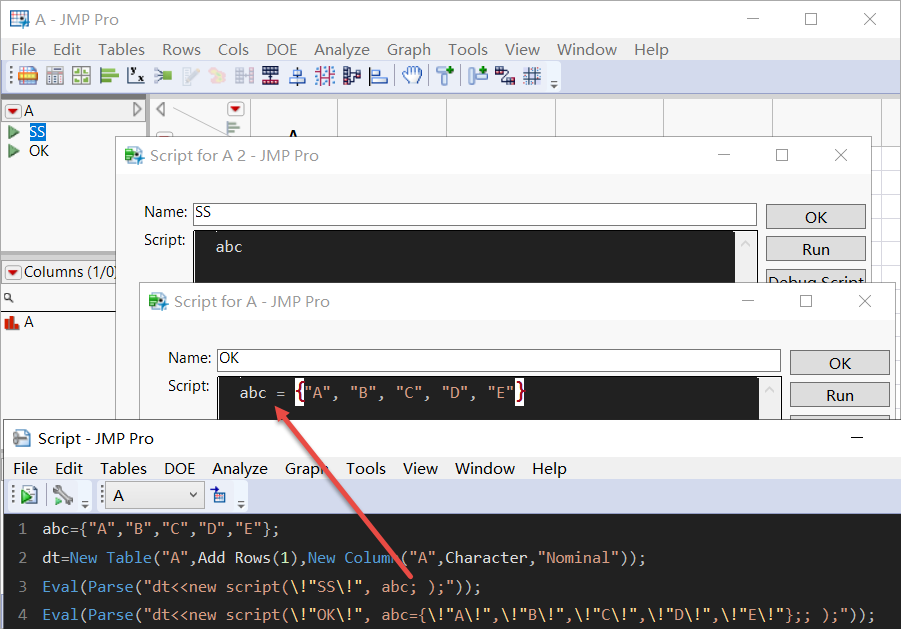
Task: Open the red triangle menu in data grid corner
Action: (236, 109)
